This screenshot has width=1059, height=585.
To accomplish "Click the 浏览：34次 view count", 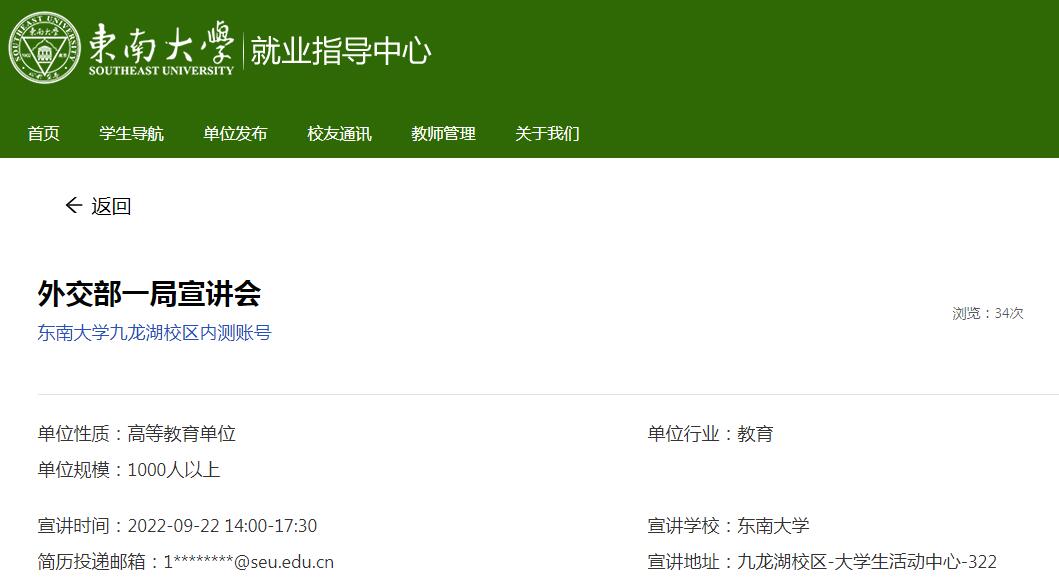I will coord(987,313).
